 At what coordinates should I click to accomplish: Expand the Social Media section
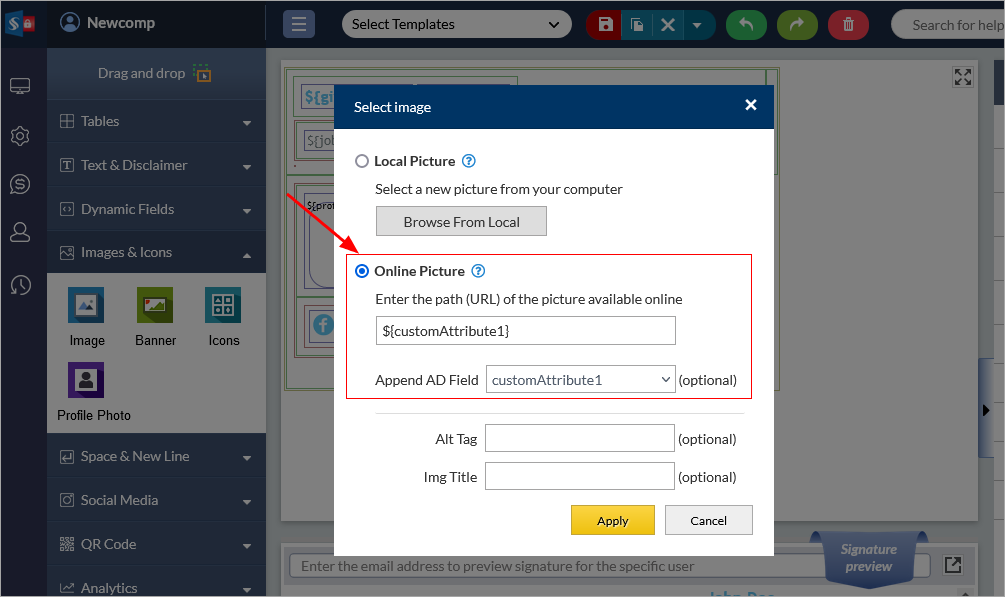[x=156, y=500]
